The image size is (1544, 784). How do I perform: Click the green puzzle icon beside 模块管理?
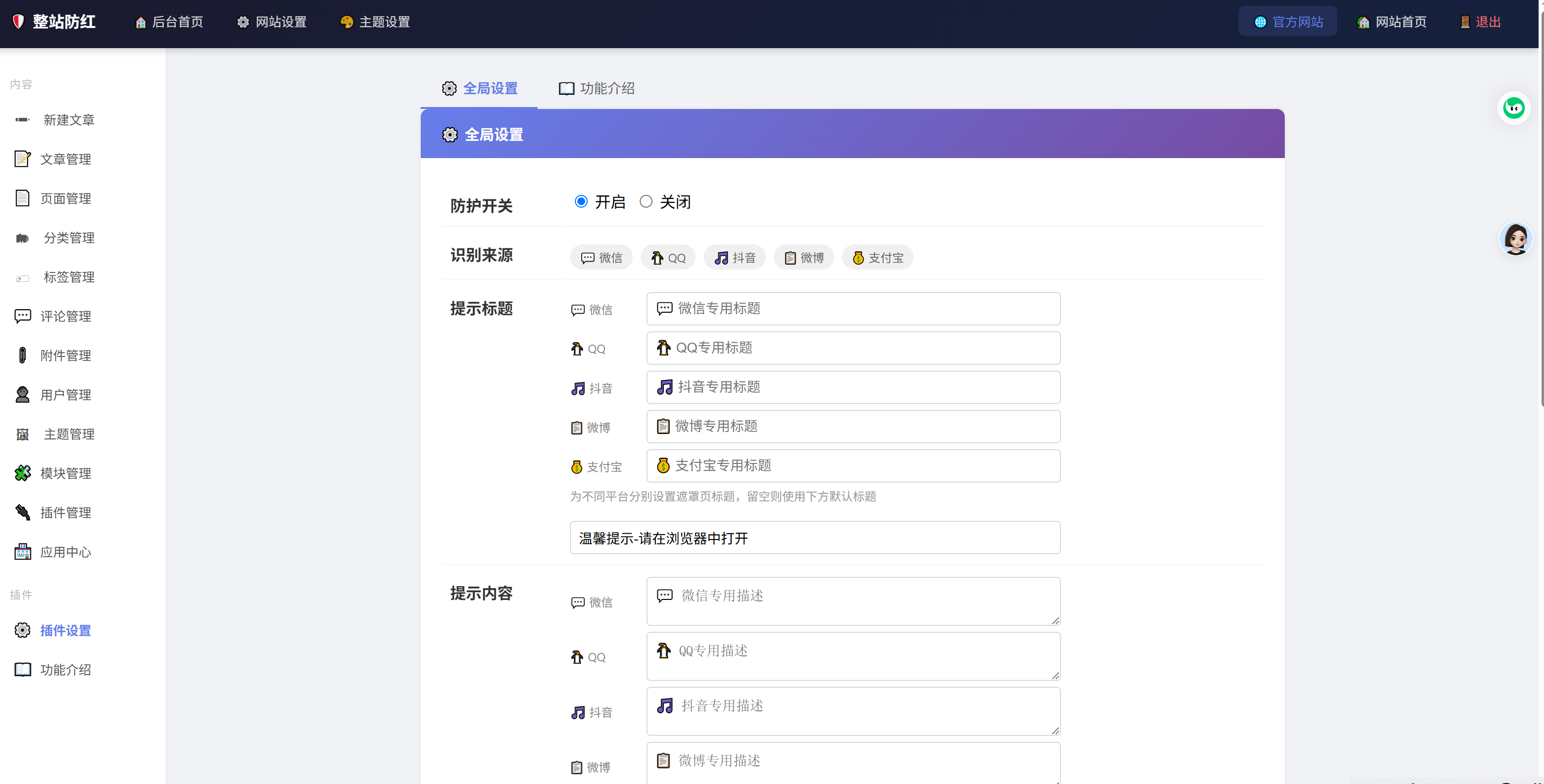[x=22, y=473]
